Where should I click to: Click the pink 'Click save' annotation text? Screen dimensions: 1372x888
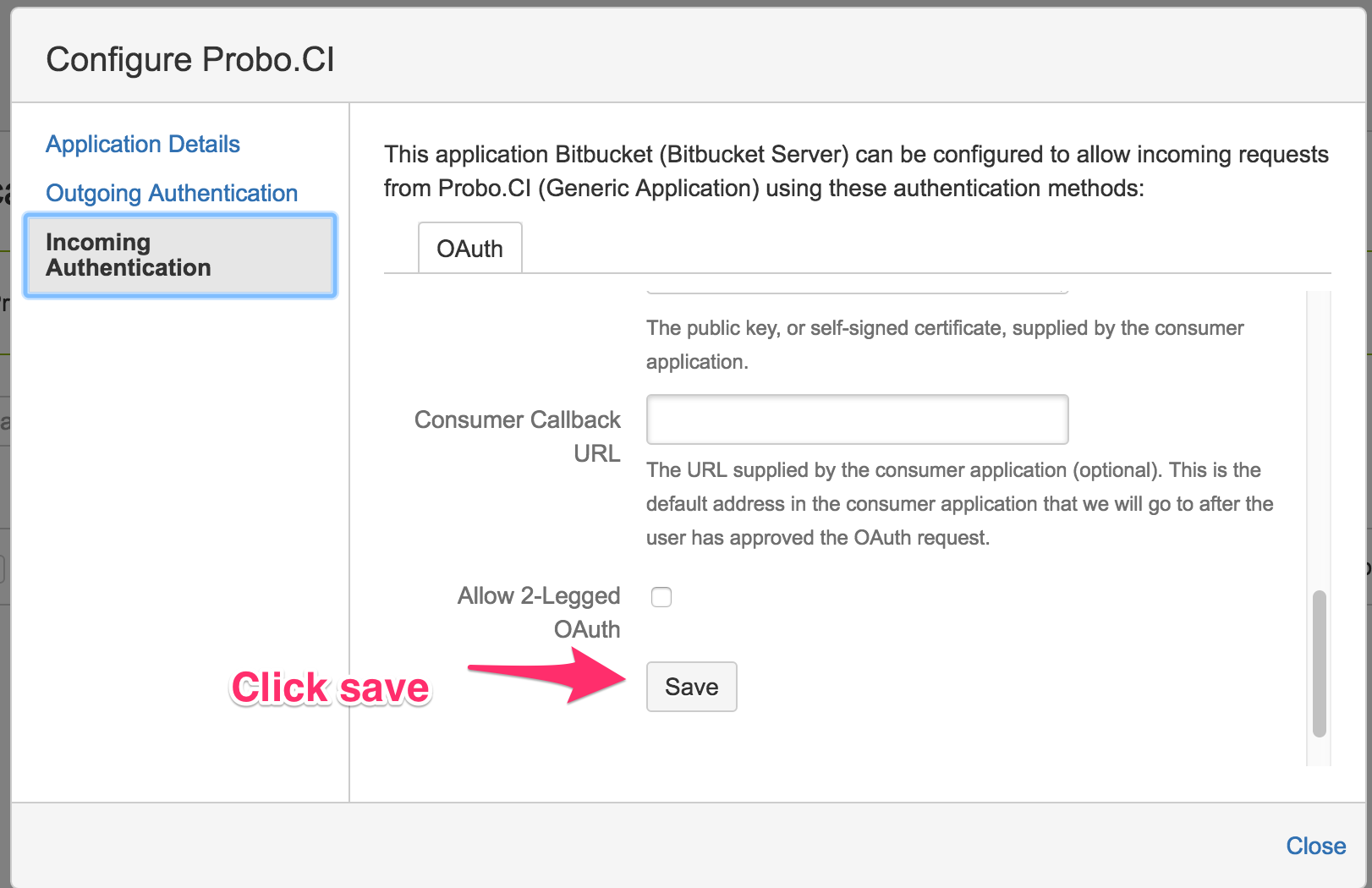click(330, 688)
